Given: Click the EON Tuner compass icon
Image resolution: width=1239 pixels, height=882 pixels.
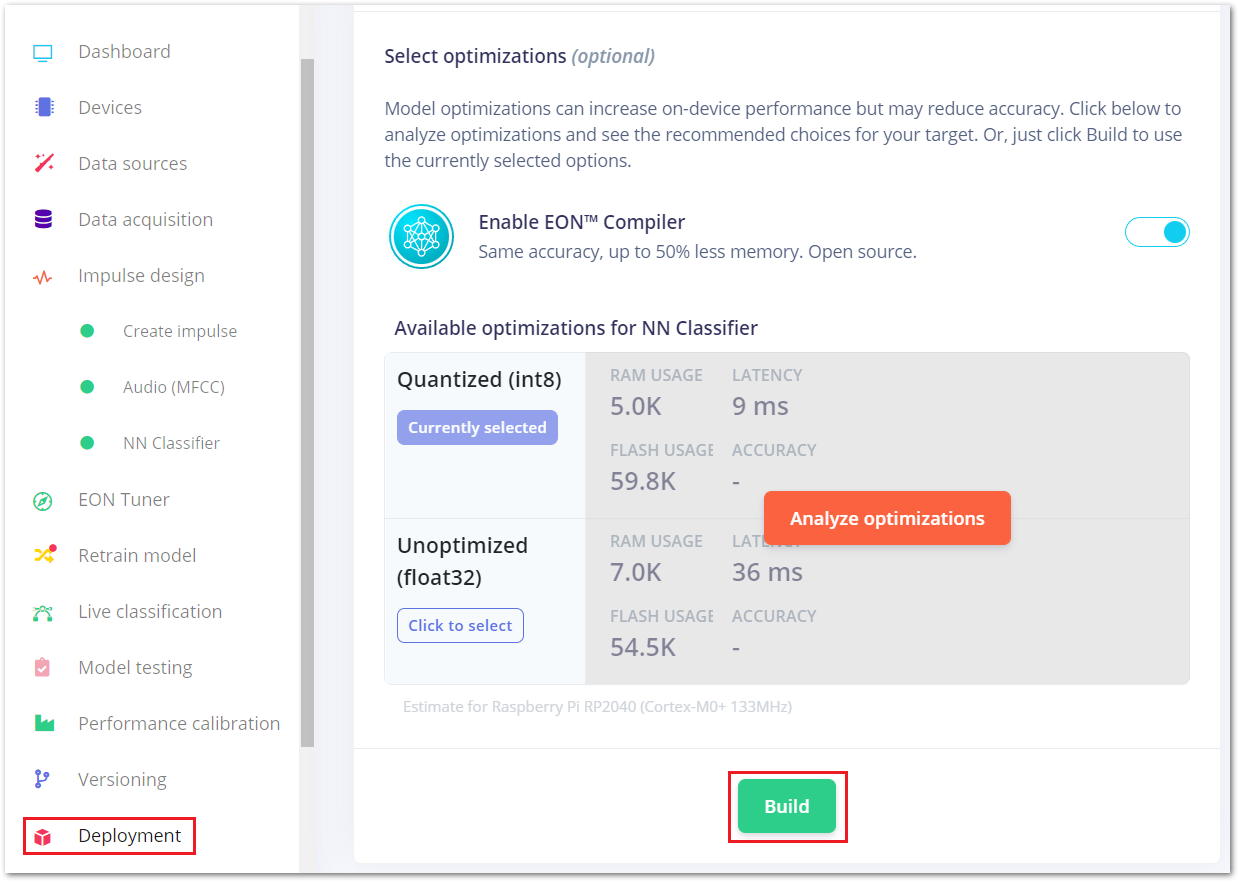Looking at the screenshot, I should click(43, 500).
